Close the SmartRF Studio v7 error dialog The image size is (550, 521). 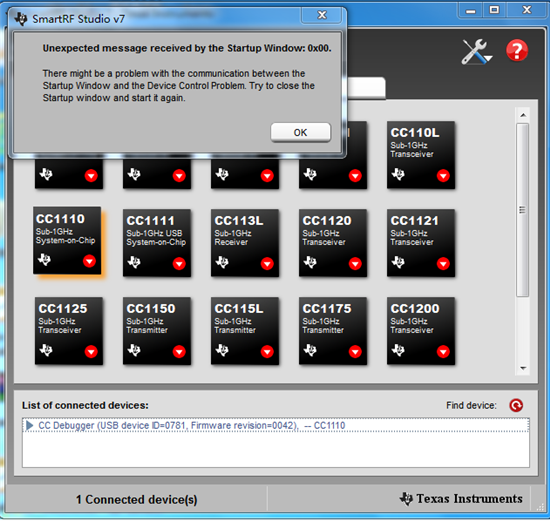(x=322, y=15)
